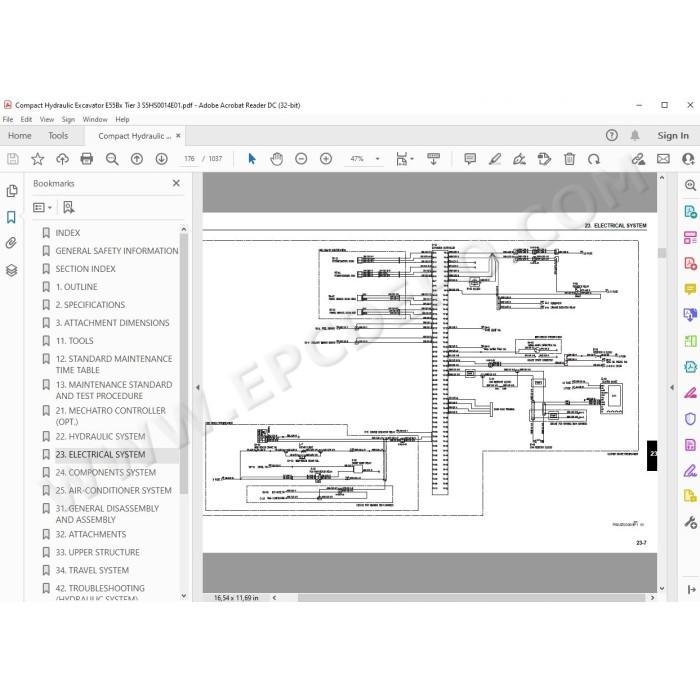
Task: Open the Stamp tool
Action: coord(544,159)
